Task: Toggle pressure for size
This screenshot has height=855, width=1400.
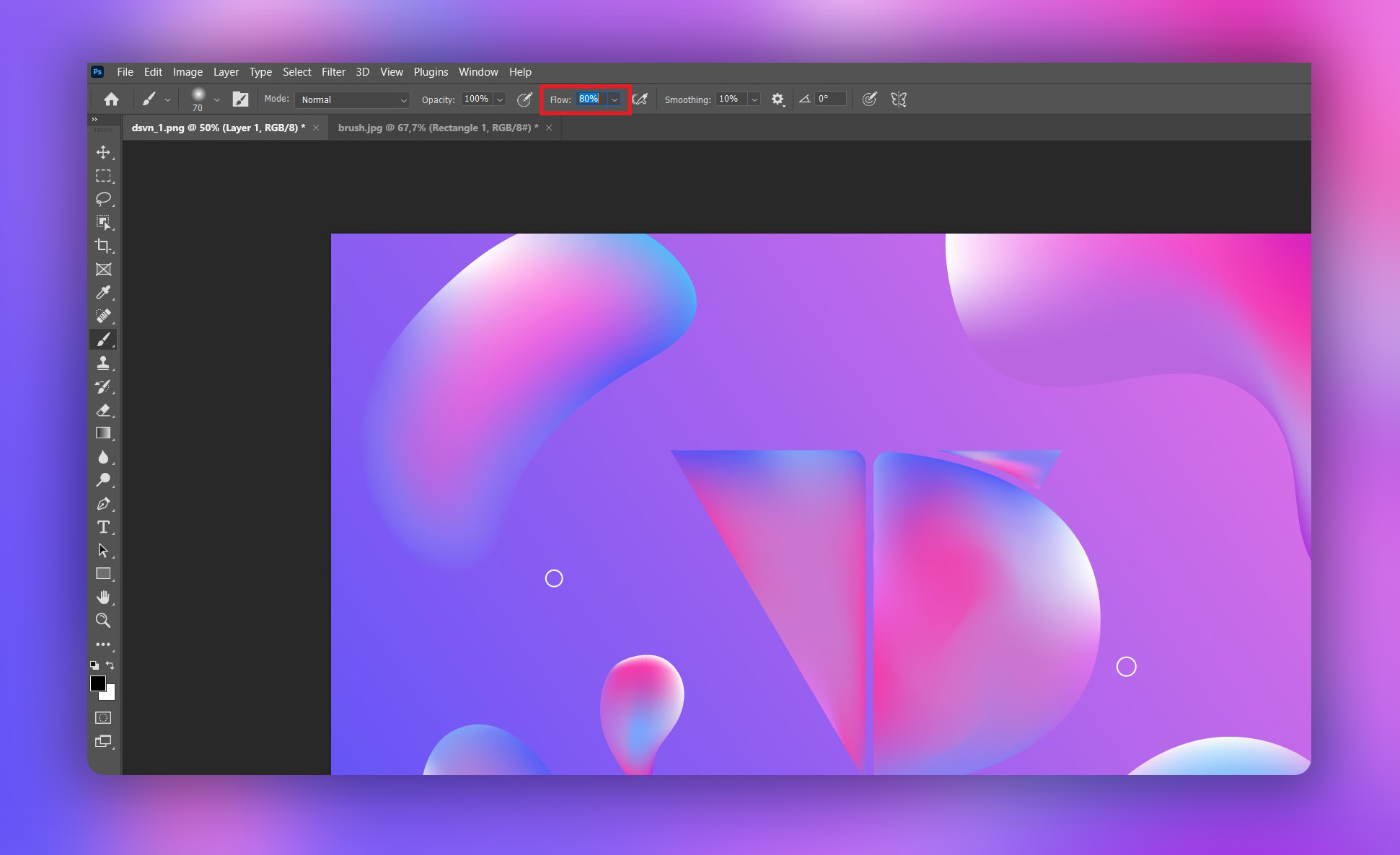Action: click(869, 99)
